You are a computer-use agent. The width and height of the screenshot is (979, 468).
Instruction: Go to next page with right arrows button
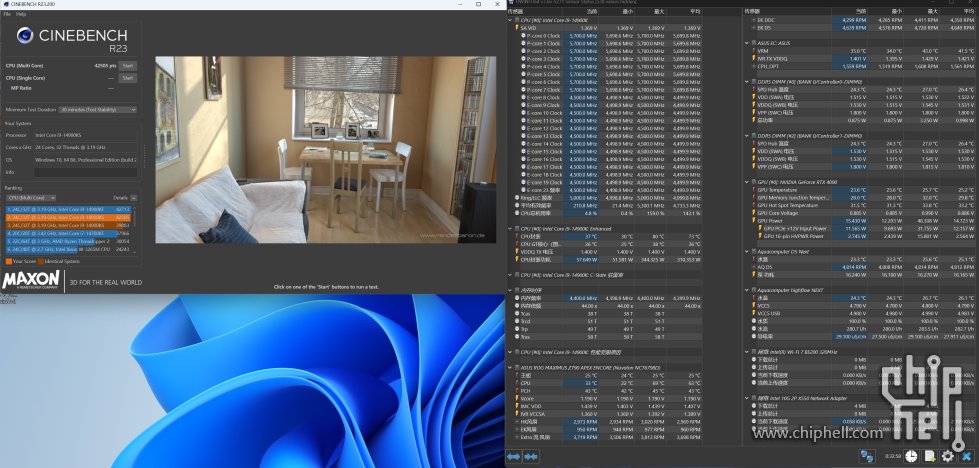pyautogui.click(x=531, y=456)
